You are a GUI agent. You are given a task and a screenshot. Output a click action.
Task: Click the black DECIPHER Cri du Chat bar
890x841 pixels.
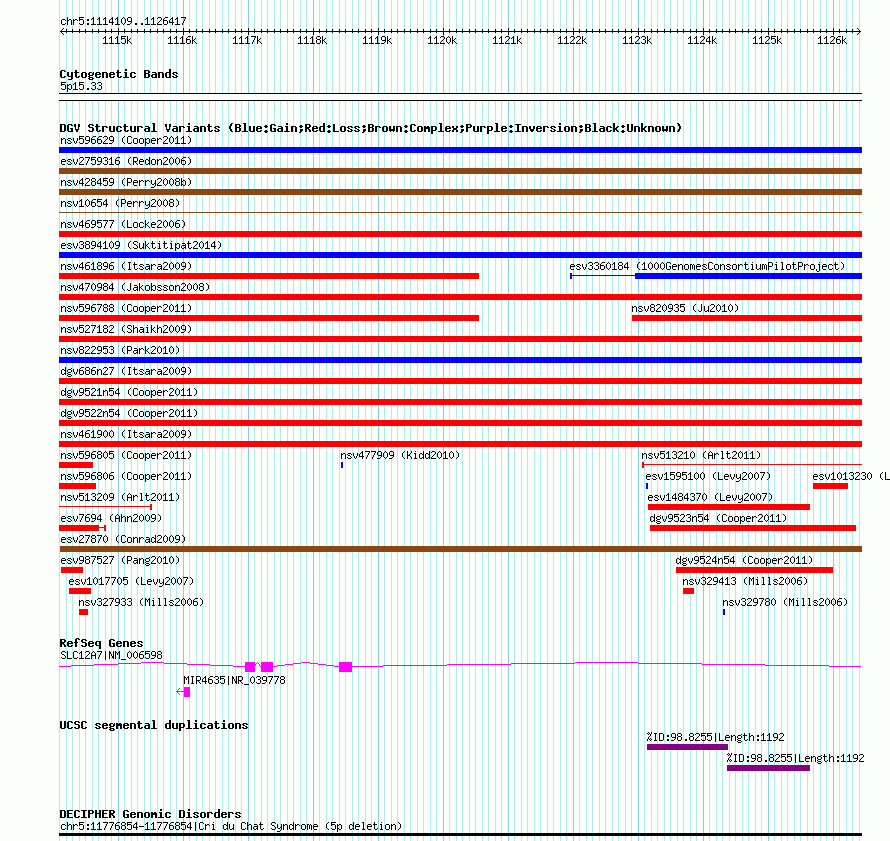click(x=460, y=835)
